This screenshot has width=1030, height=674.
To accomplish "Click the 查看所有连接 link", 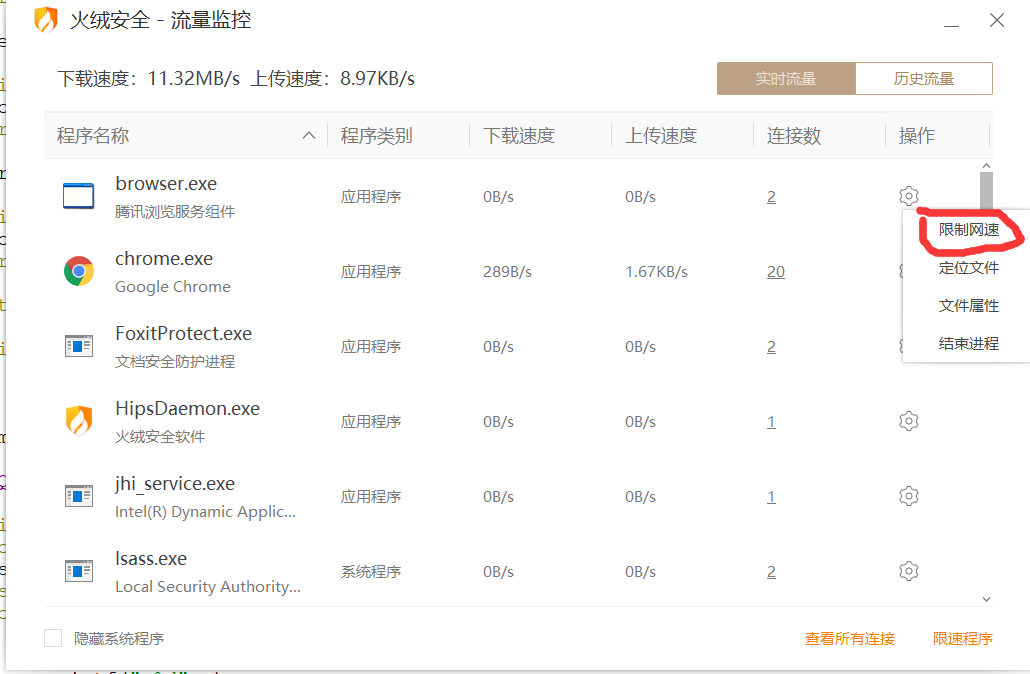I will [x=849, y=638].
